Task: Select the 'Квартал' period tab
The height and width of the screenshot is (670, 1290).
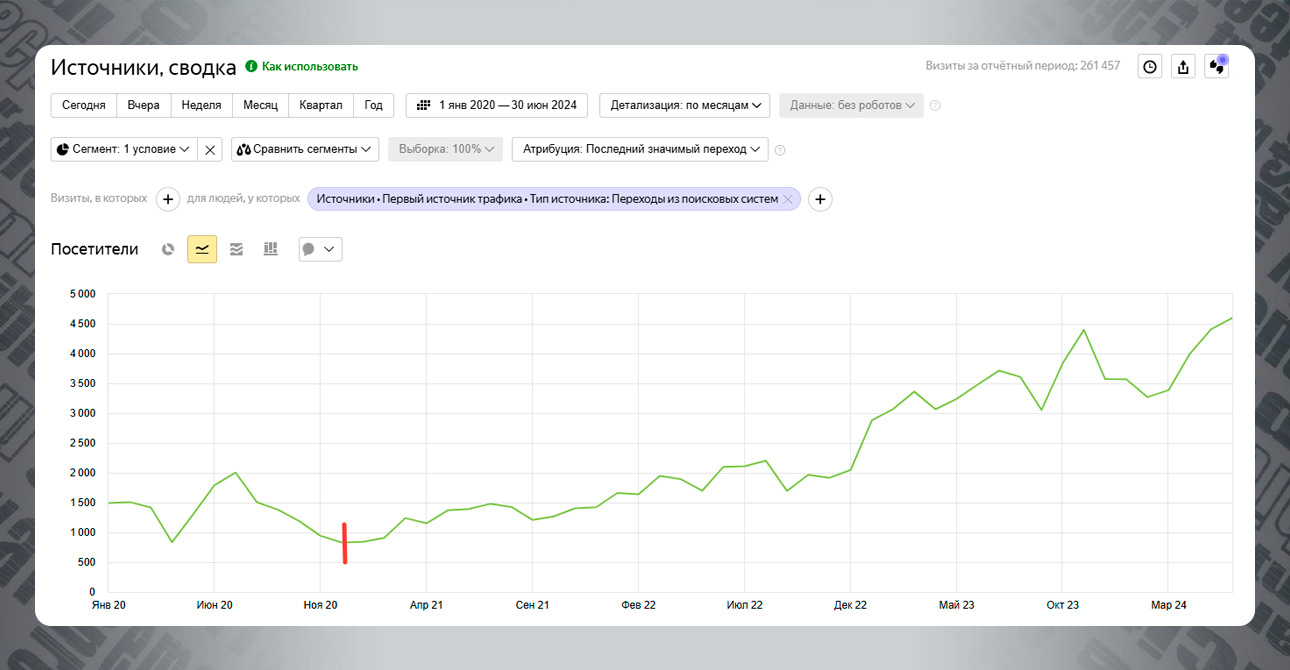Action: point(320,105)
